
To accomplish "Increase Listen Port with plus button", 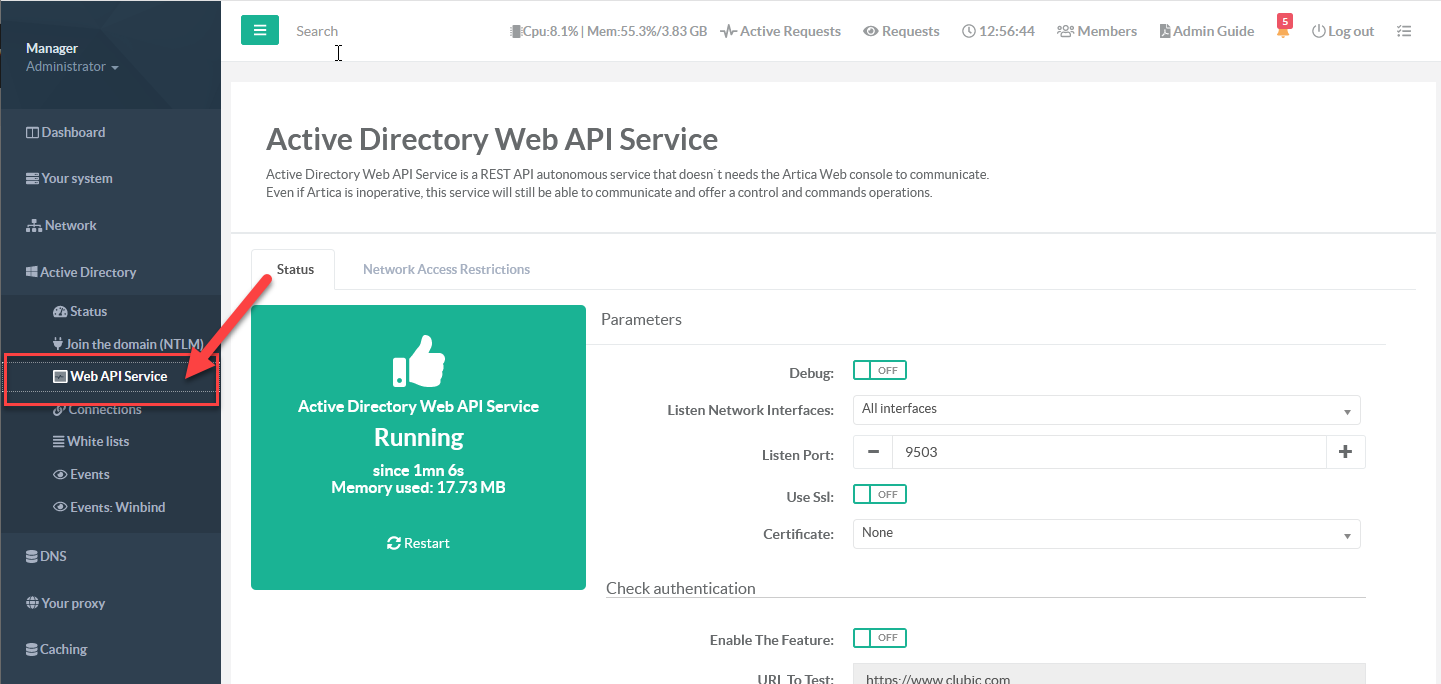I will 1345,452.
